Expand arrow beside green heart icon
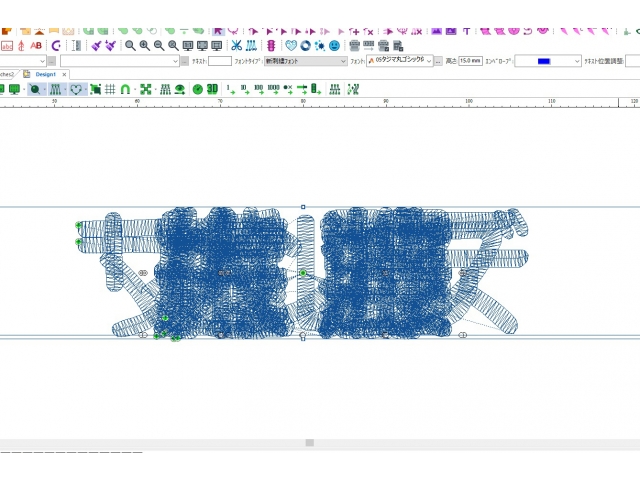Image resolution: width=640 pixels, height=480 pixels. coord(85,89)
